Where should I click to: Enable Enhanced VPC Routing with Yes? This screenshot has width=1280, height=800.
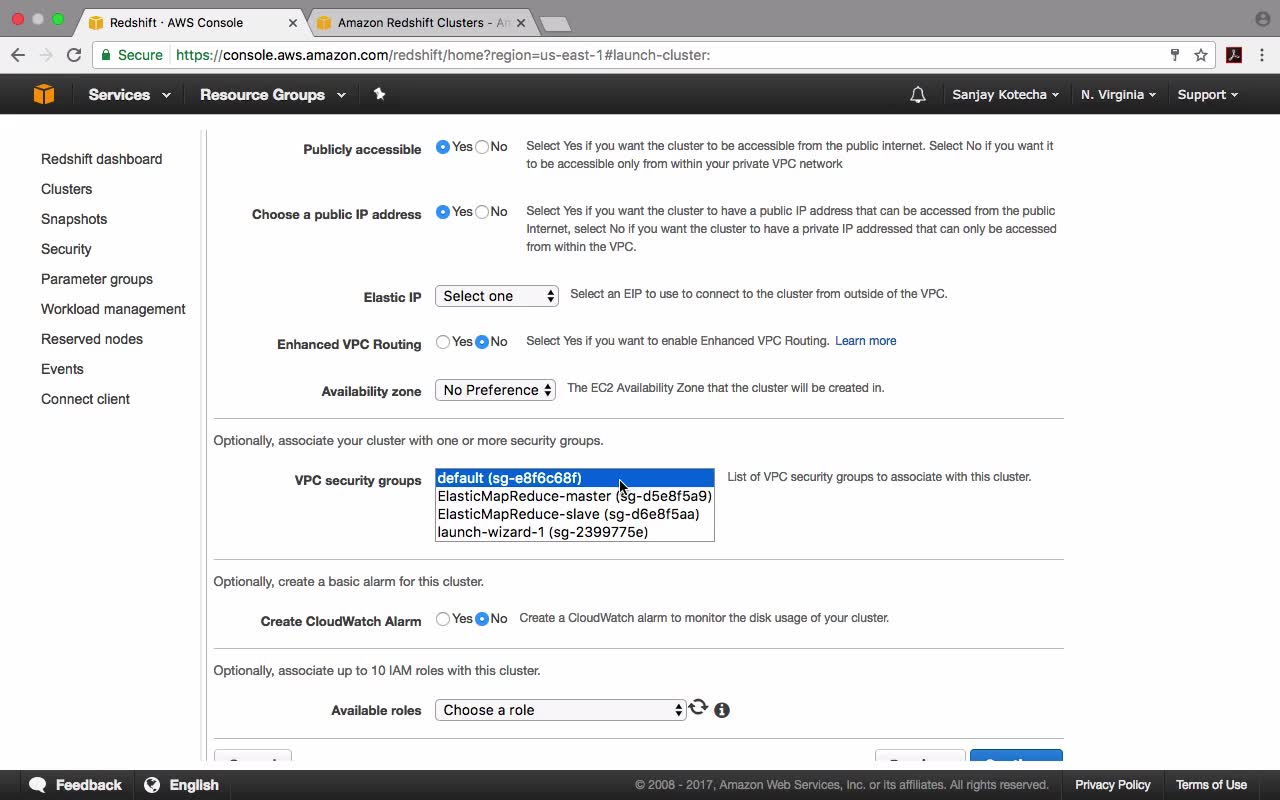pyautogui.click(x=443, y=342)
